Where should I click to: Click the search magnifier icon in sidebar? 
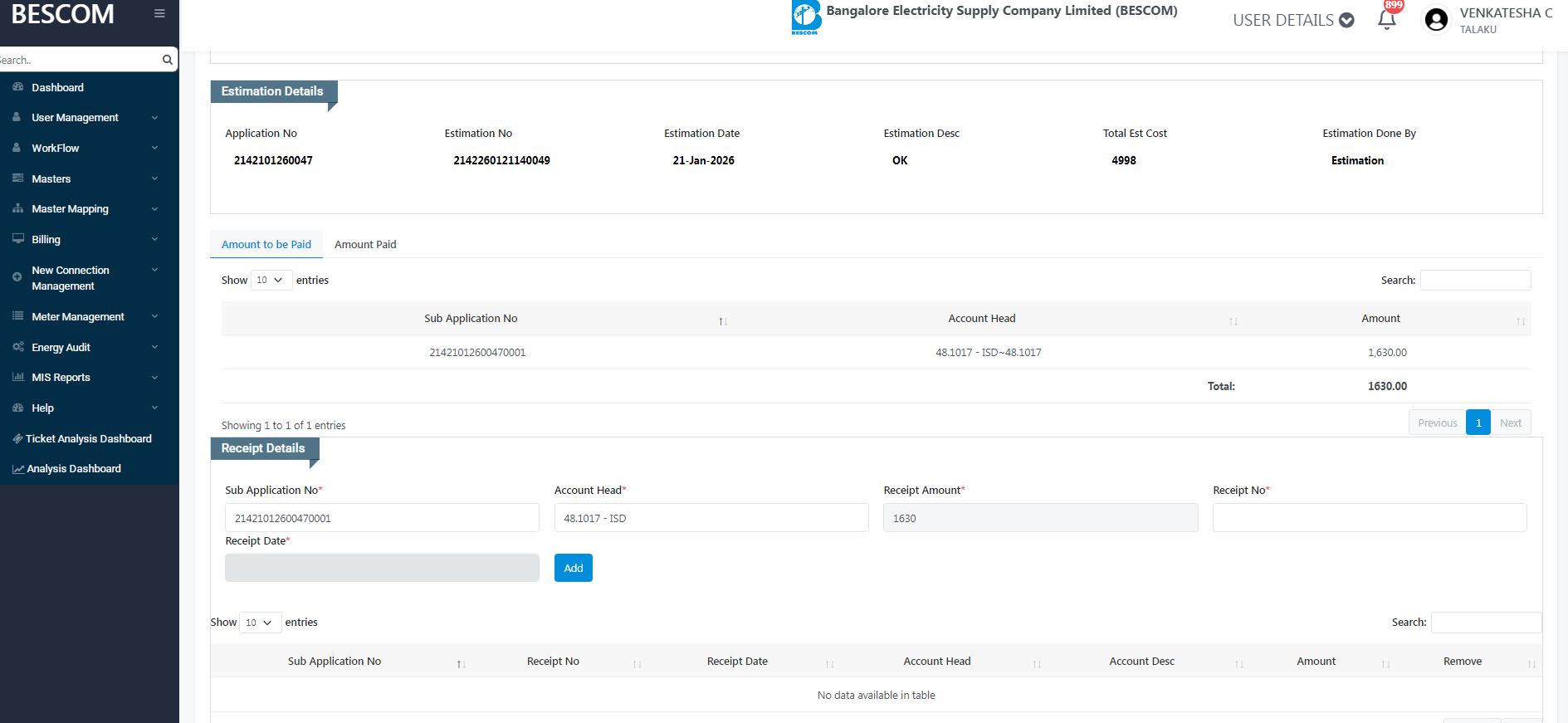coord(167,60)
